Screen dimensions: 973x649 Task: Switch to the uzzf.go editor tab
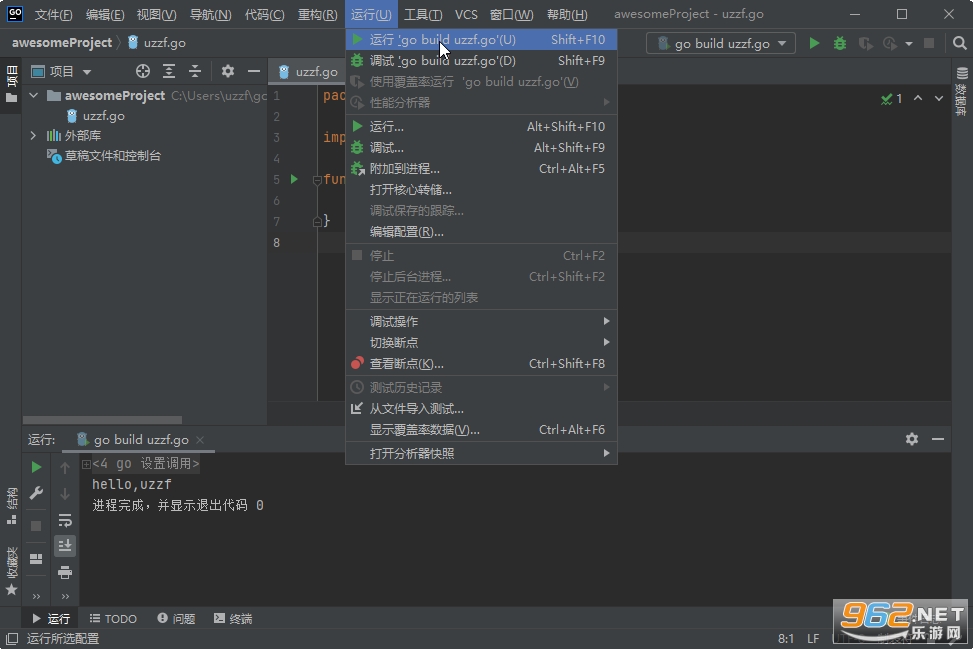[x=308, y=72]
